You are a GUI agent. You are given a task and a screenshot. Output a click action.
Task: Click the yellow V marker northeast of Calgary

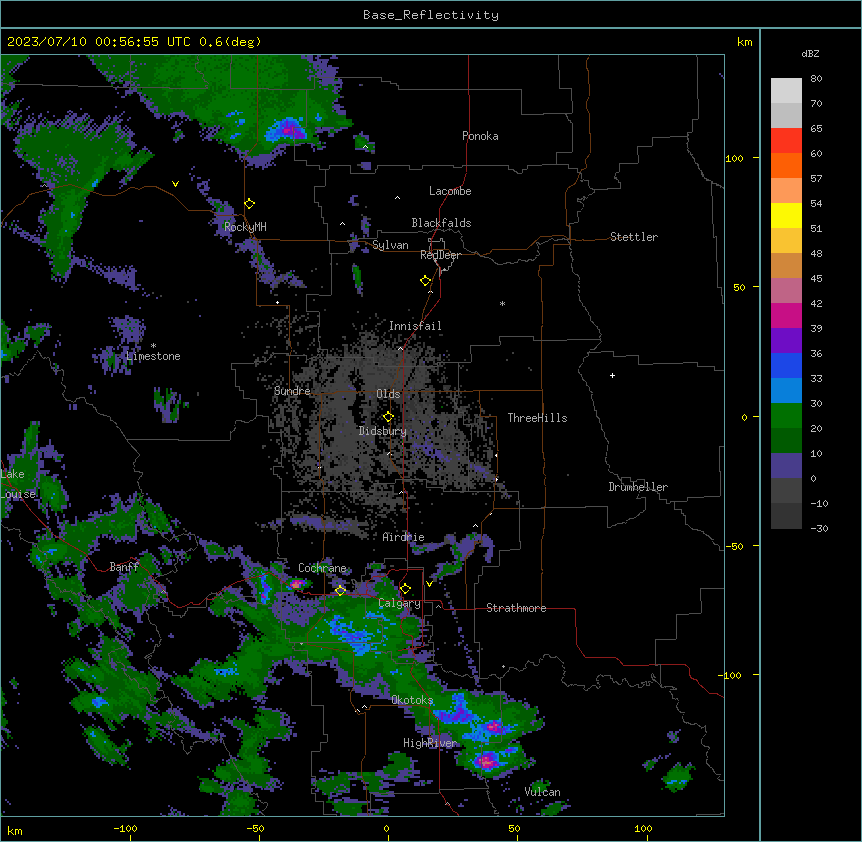(x=429, y=584)
